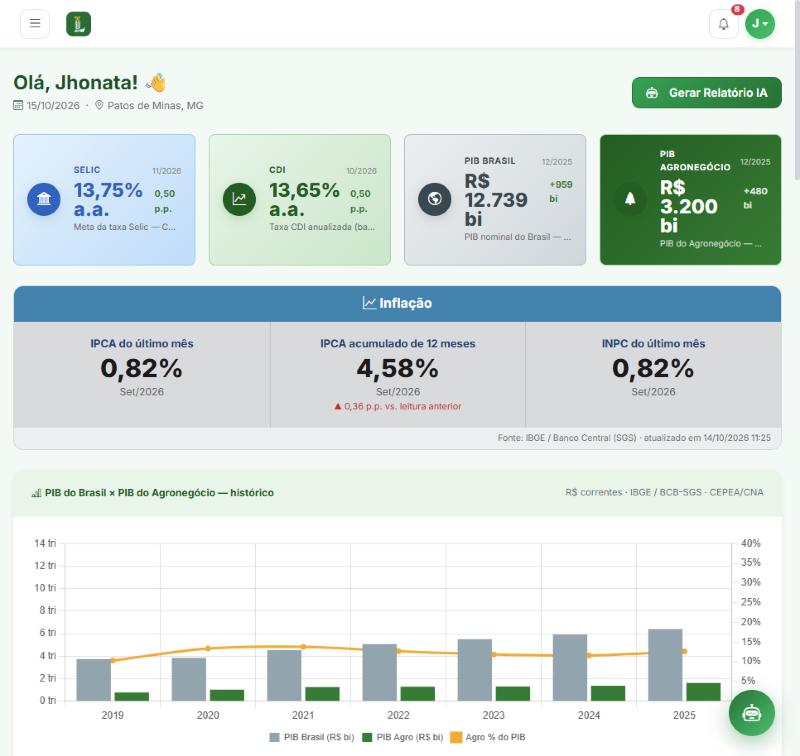Click the 2020 orange line data point
Screen dimensions: 800x756
point(208,648)
